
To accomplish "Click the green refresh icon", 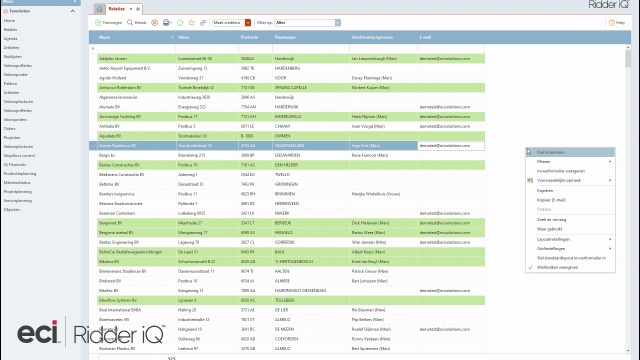I will 180,23.
